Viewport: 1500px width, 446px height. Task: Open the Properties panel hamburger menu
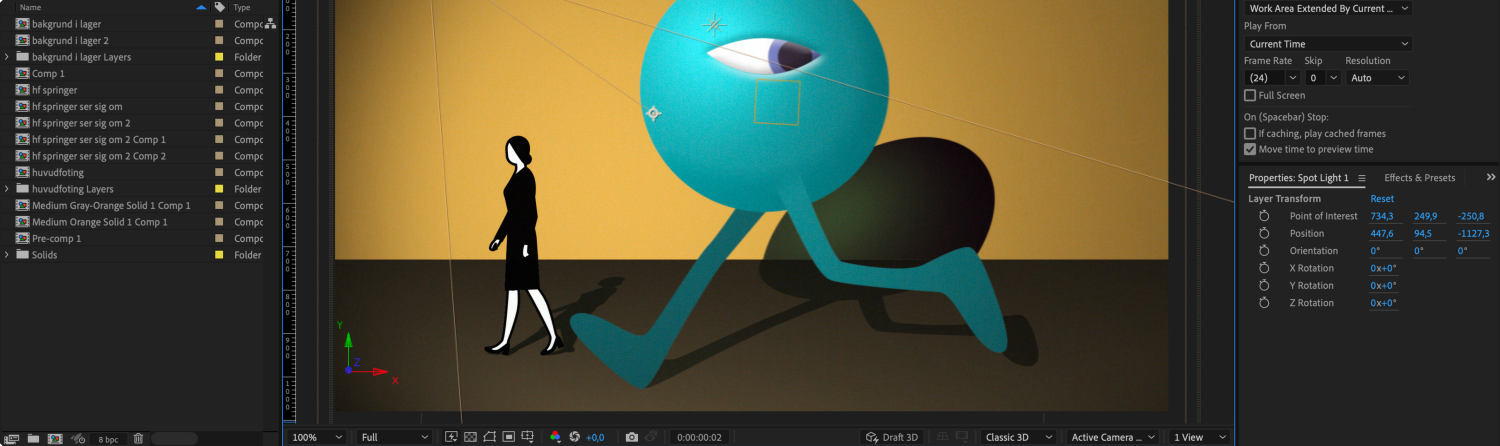point(1361,178)
